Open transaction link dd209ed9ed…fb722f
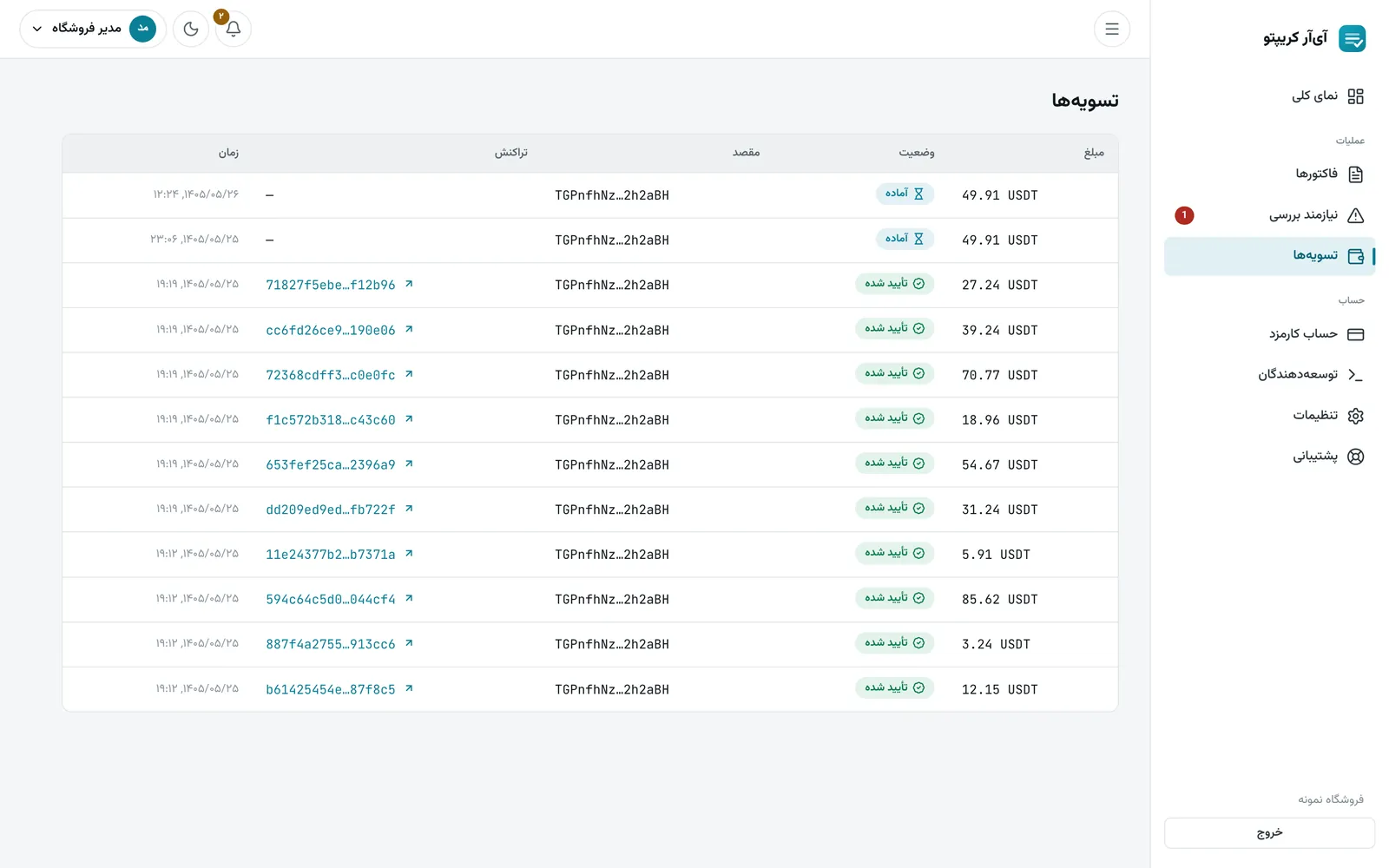1389x868 pixels. tap(339, 510)
